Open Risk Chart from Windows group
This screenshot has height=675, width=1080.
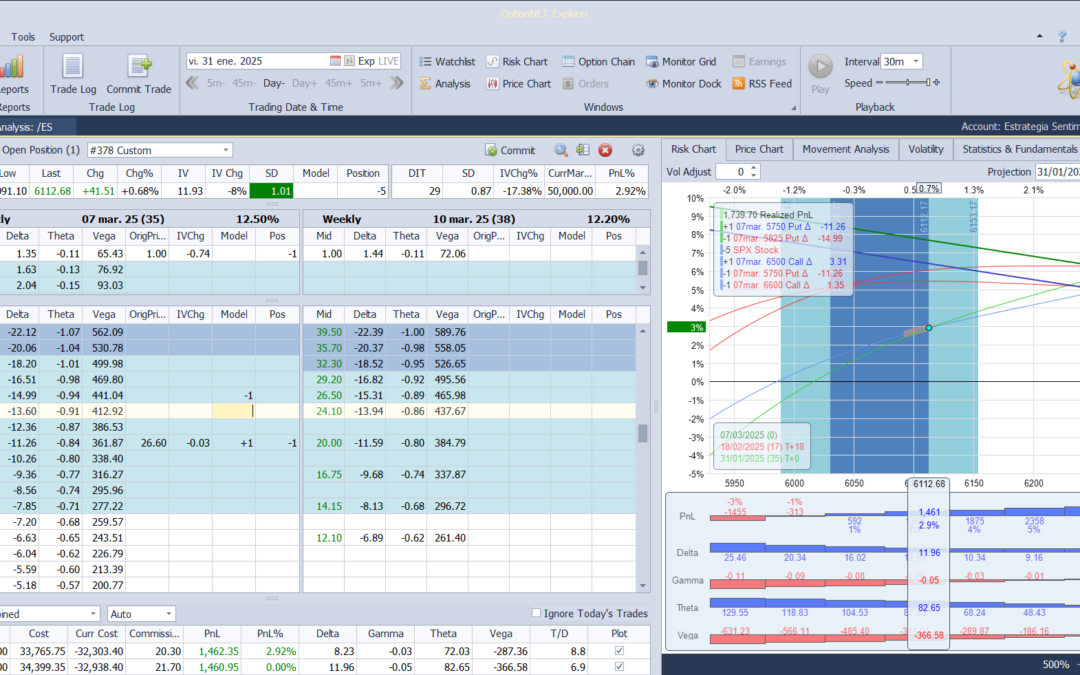point(517,61)
